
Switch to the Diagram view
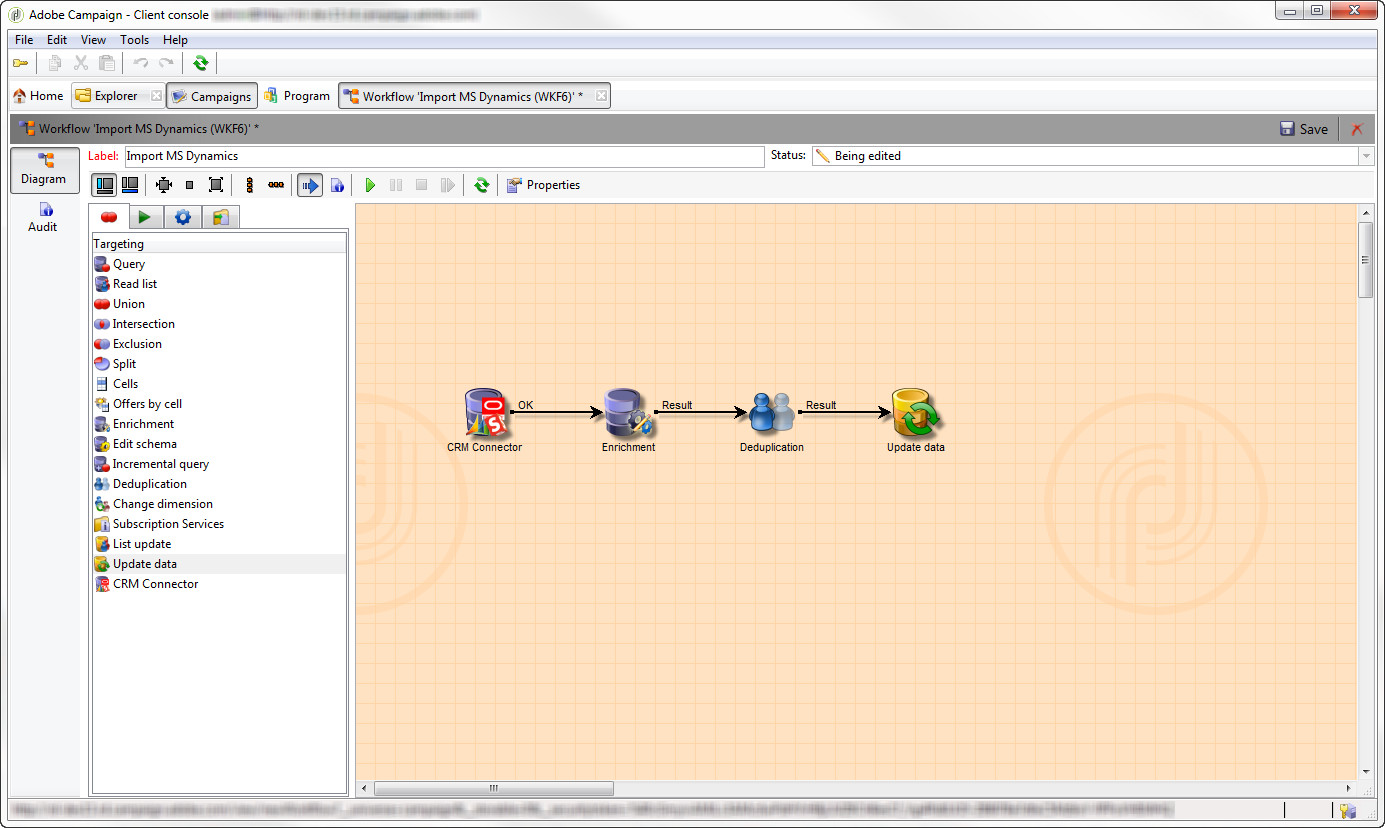tap(45, 169)
